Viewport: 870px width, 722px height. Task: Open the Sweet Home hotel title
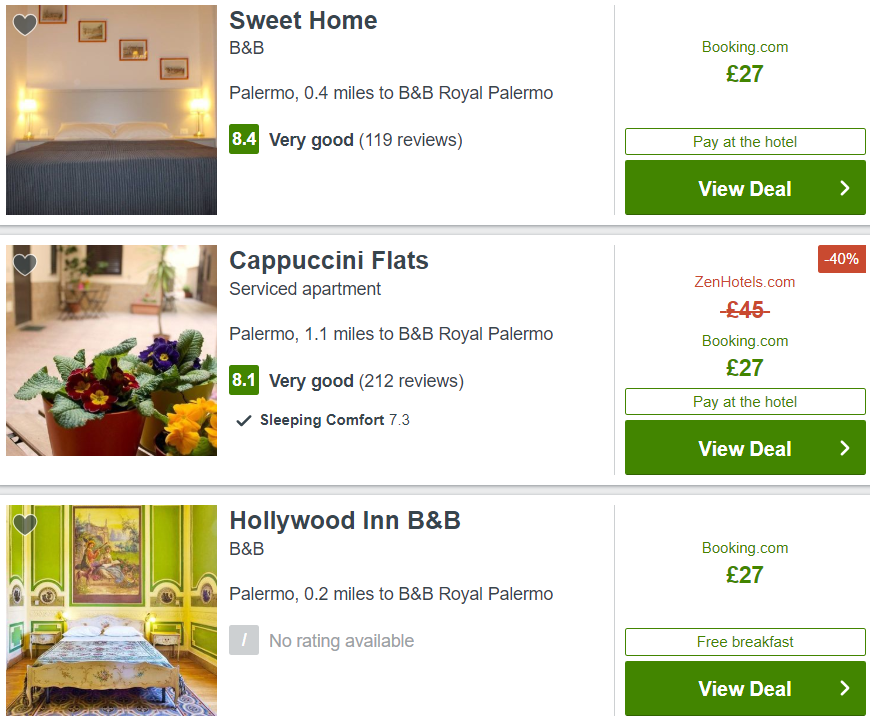pos(303,21)
